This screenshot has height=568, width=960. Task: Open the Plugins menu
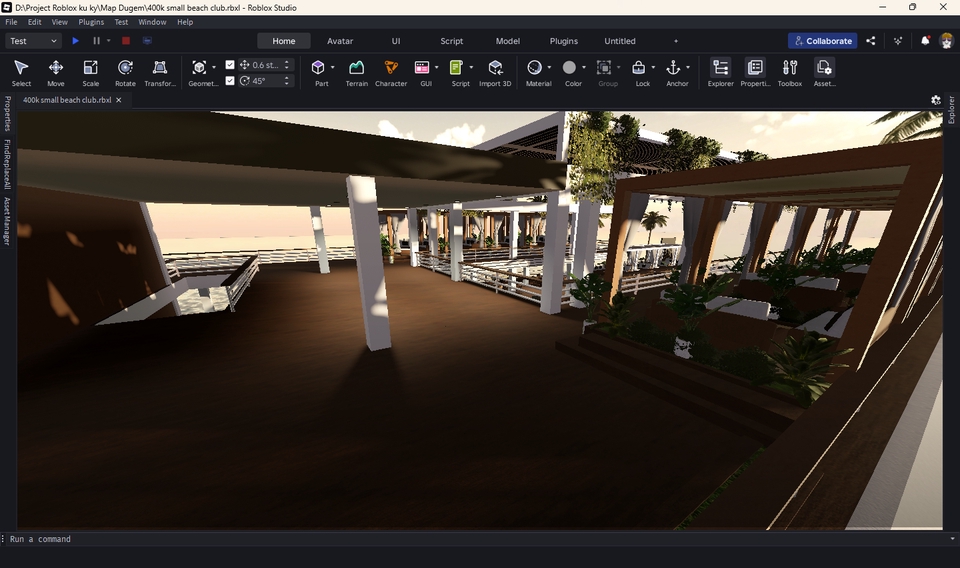click(91, 22)
